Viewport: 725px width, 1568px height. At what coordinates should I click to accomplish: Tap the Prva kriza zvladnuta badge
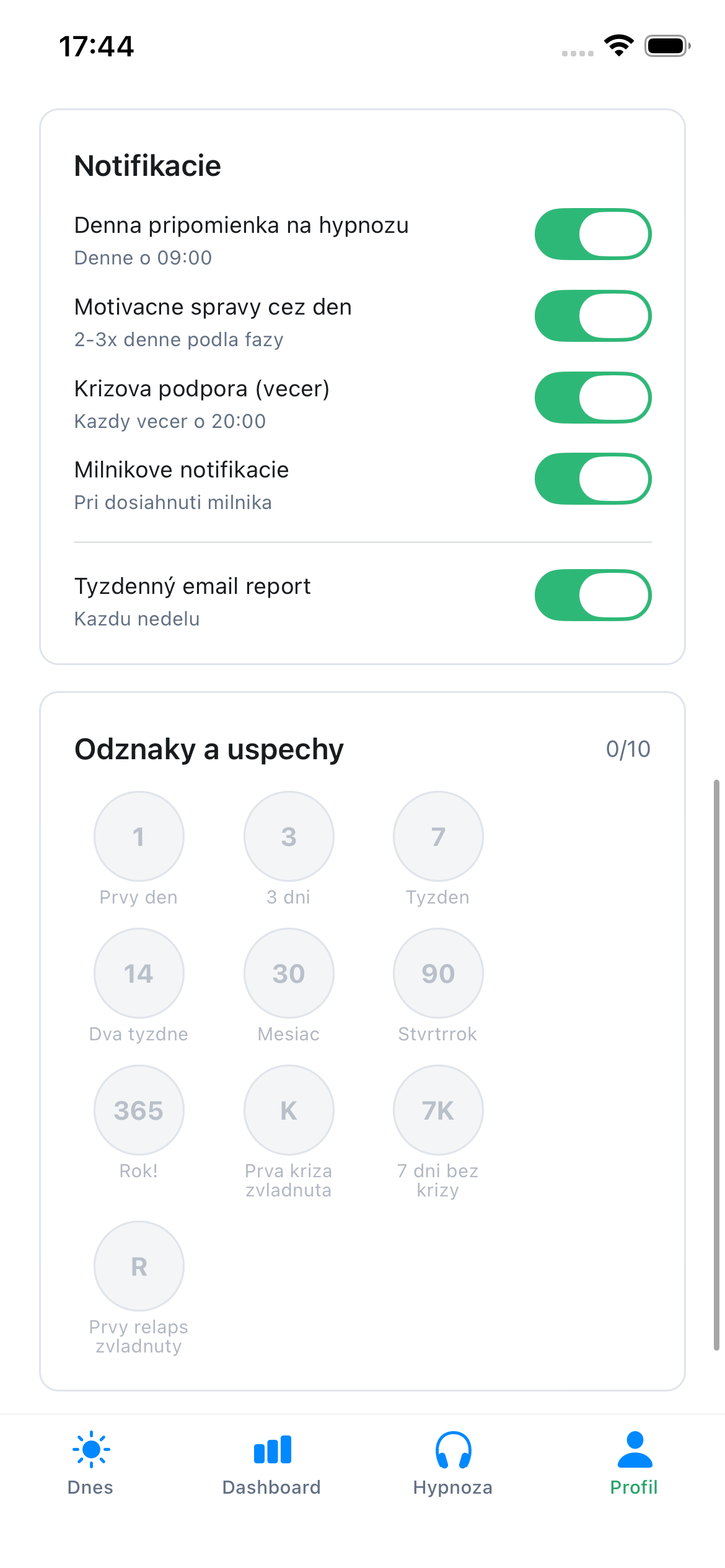(289, 1110)
